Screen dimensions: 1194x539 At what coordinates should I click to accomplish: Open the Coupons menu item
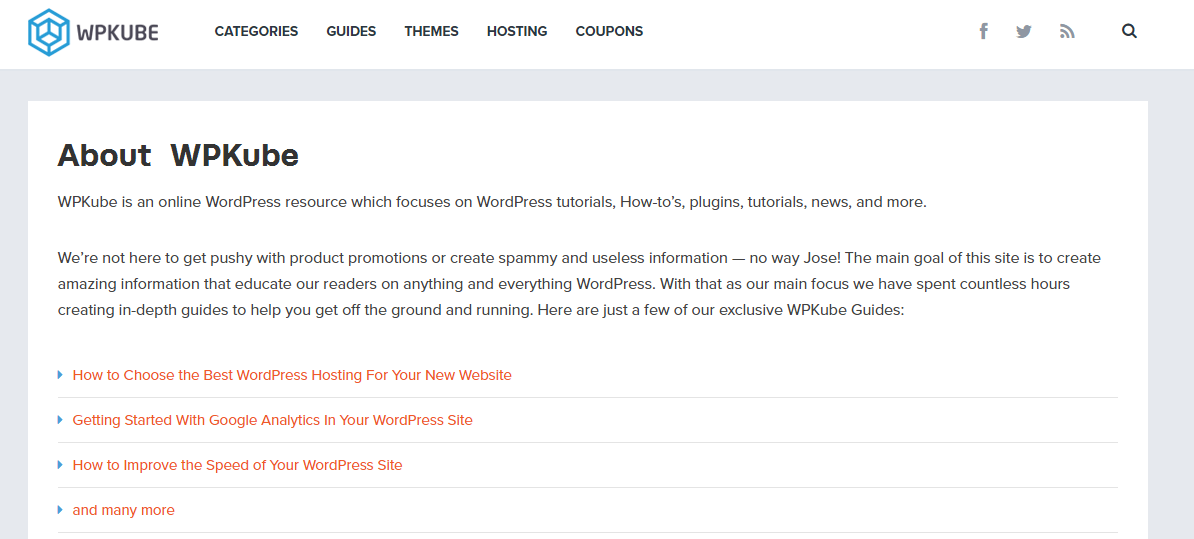pyautogui.click(x=609, y=31)
